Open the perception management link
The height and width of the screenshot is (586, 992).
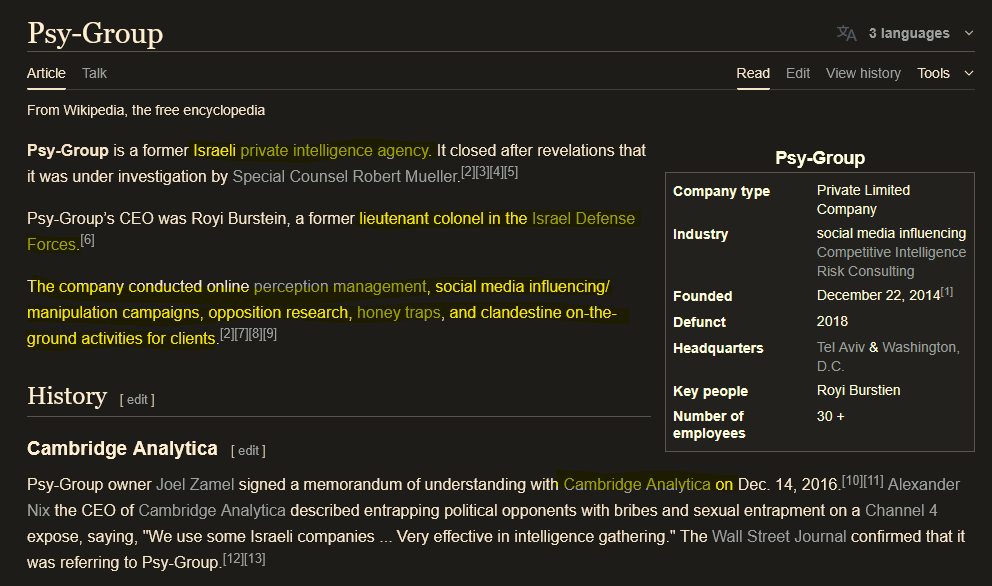tap(340, 287)
